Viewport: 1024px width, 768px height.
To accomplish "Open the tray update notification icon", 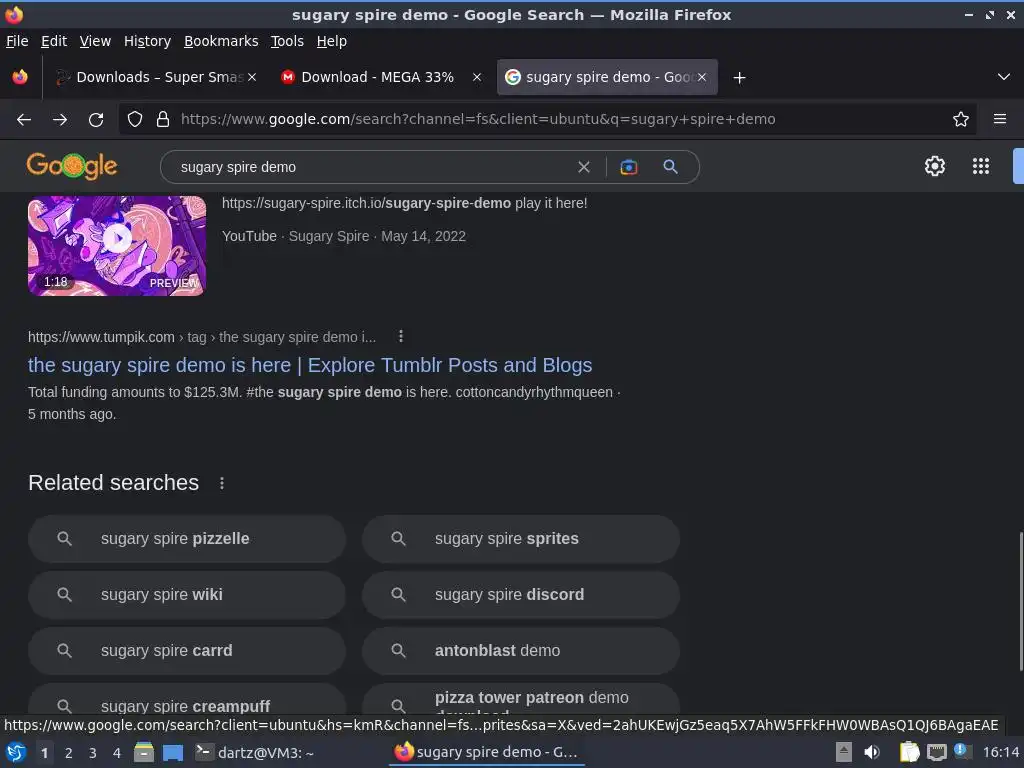I will [962, 751].
